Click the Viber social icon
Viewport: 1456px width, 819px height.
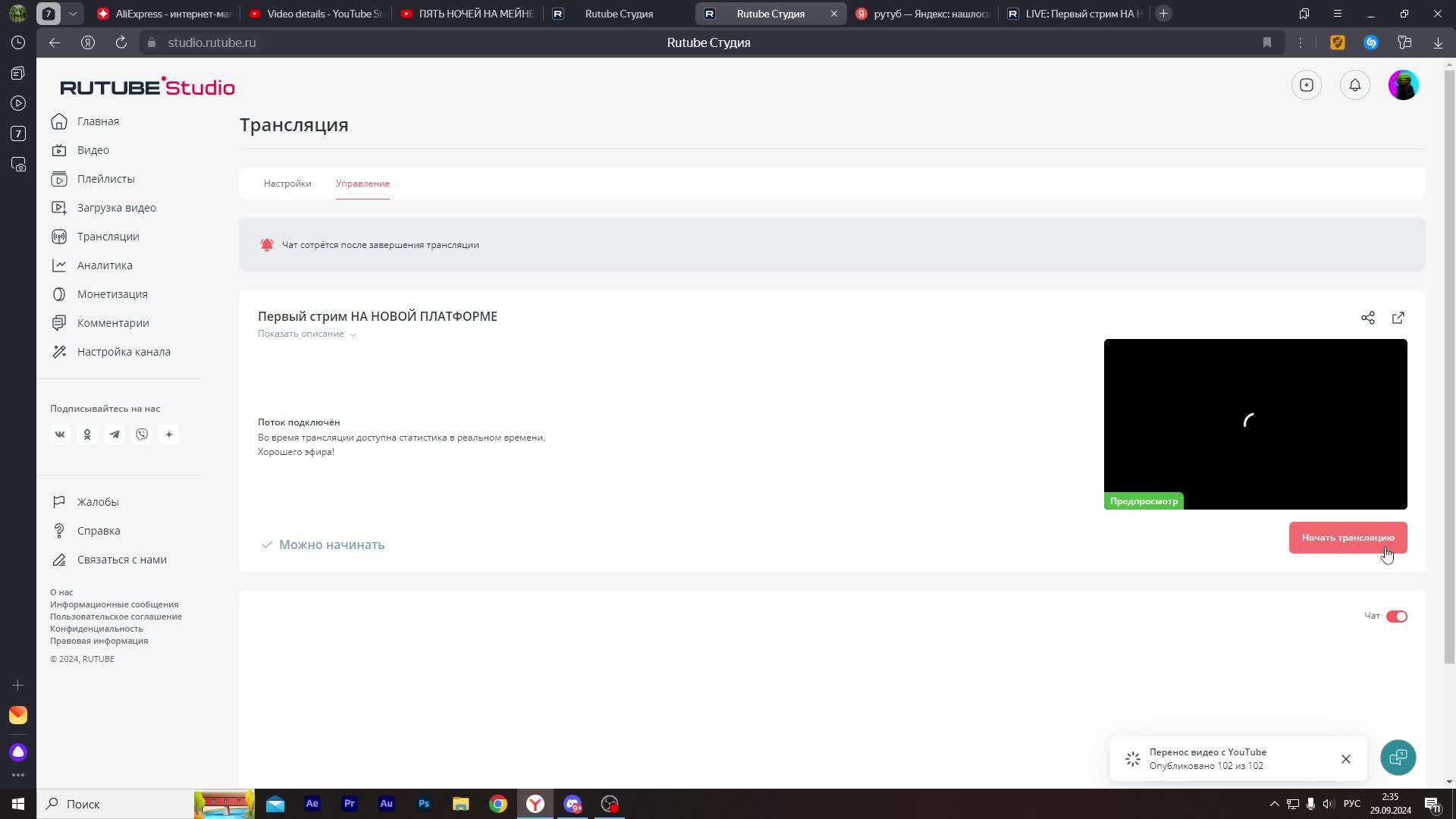click(x=142, y=435)
